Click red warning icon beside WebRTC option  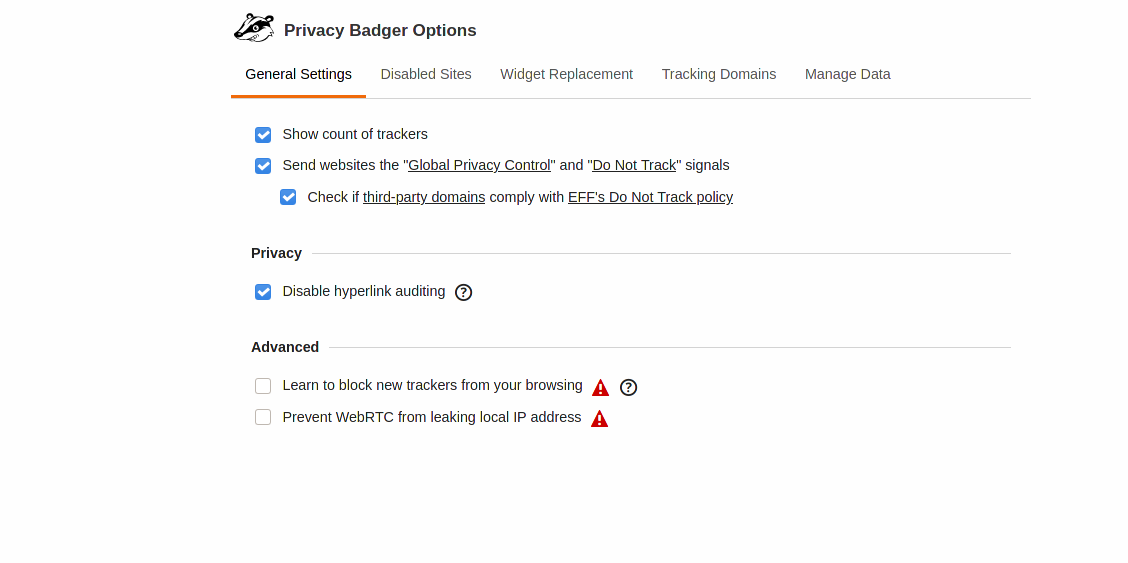(599, 418)
